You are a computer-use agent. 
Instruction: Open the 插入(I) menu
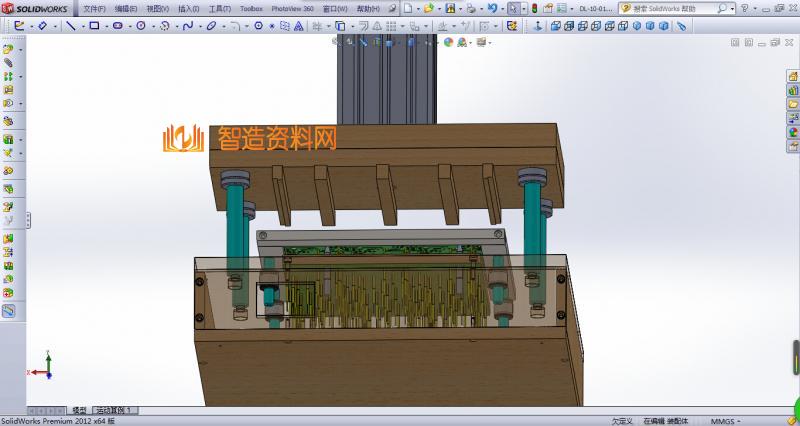[188, 8]
